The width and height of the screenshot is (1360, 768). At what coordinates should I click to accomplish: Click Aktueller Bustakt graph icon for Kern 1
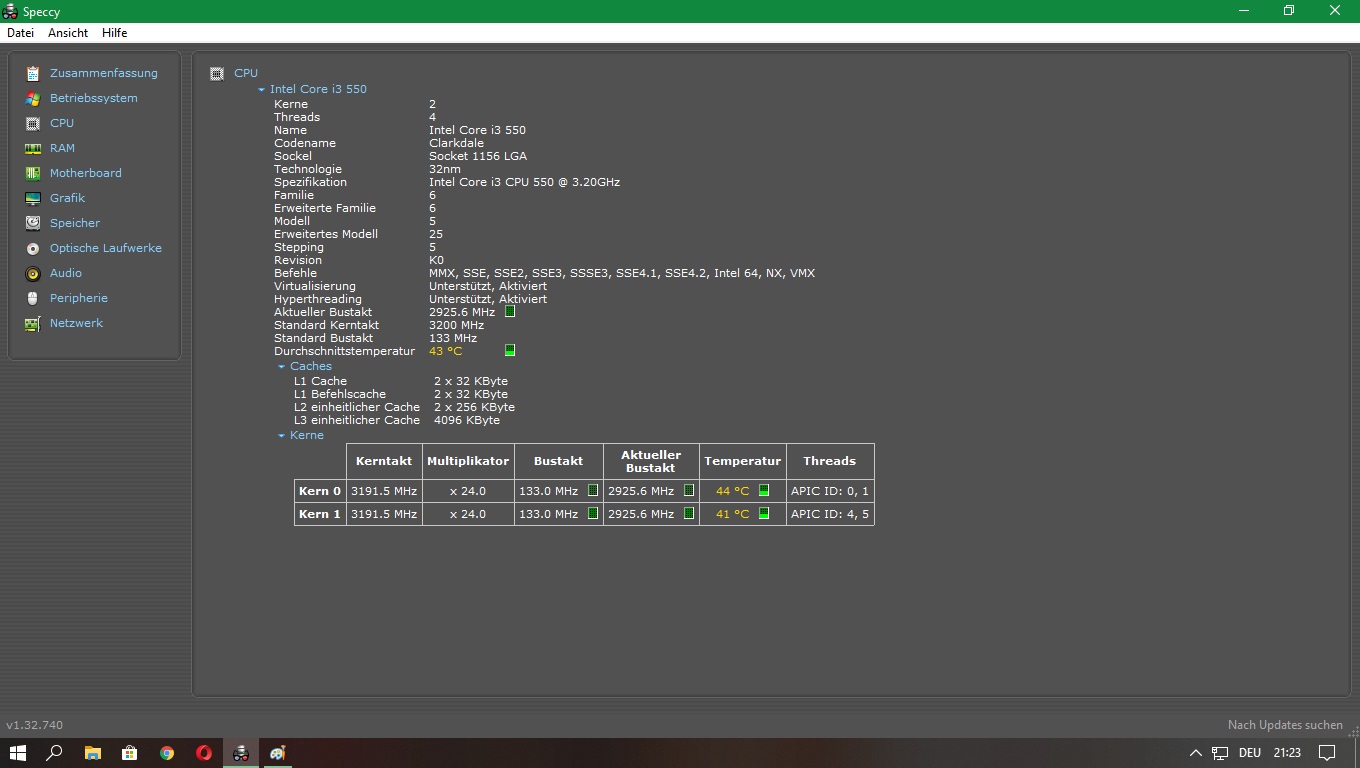pos(689,514)
